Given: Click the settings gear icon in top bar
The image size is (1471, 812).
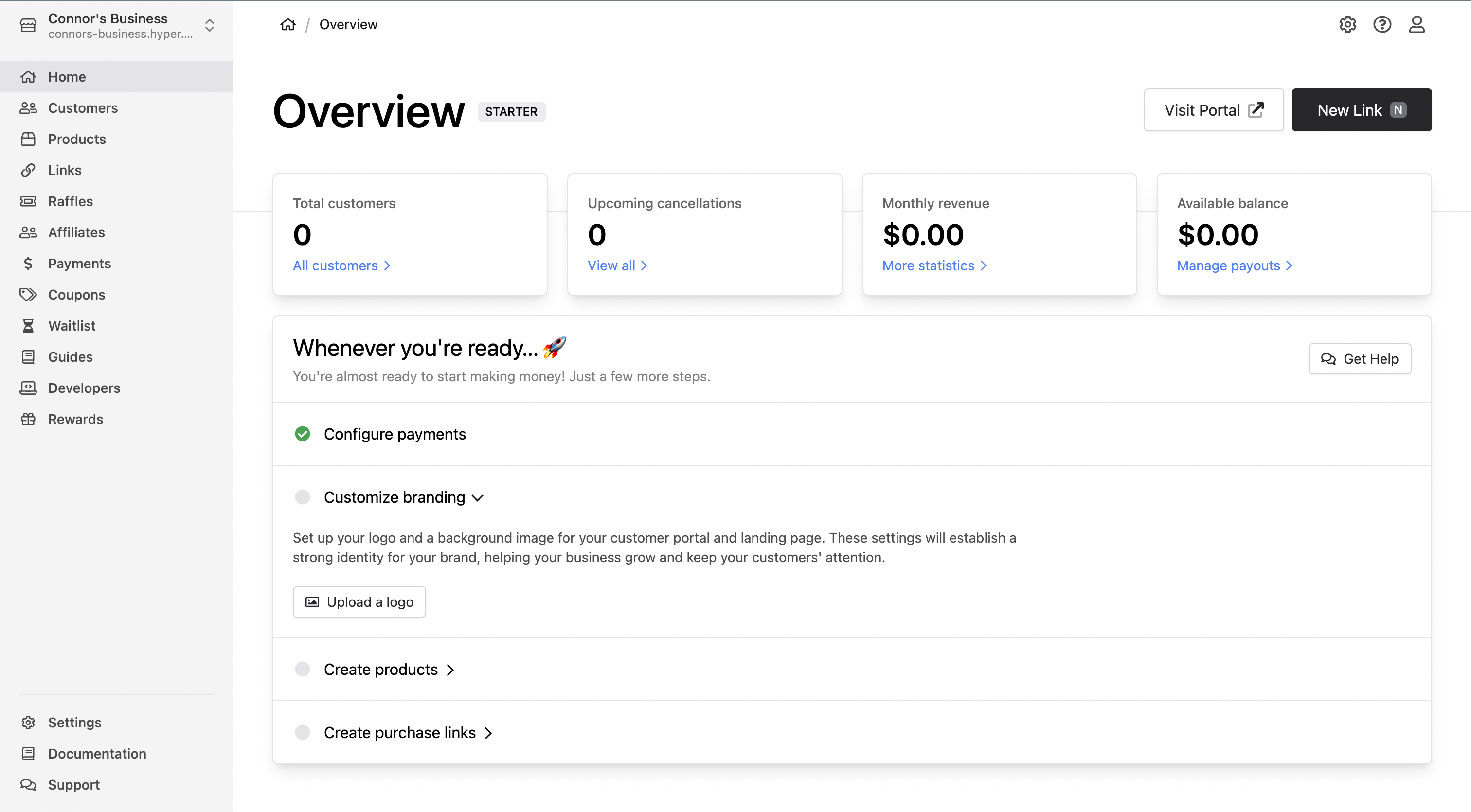Looking at the screenshot, I should point(1347,24).
